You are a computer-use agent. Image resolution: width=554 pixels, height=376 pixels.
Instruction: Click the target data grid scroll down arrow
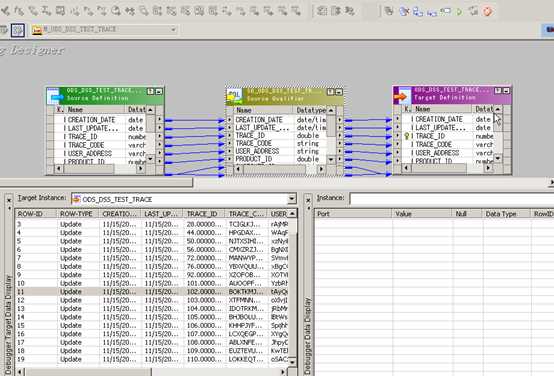(293, 362)
